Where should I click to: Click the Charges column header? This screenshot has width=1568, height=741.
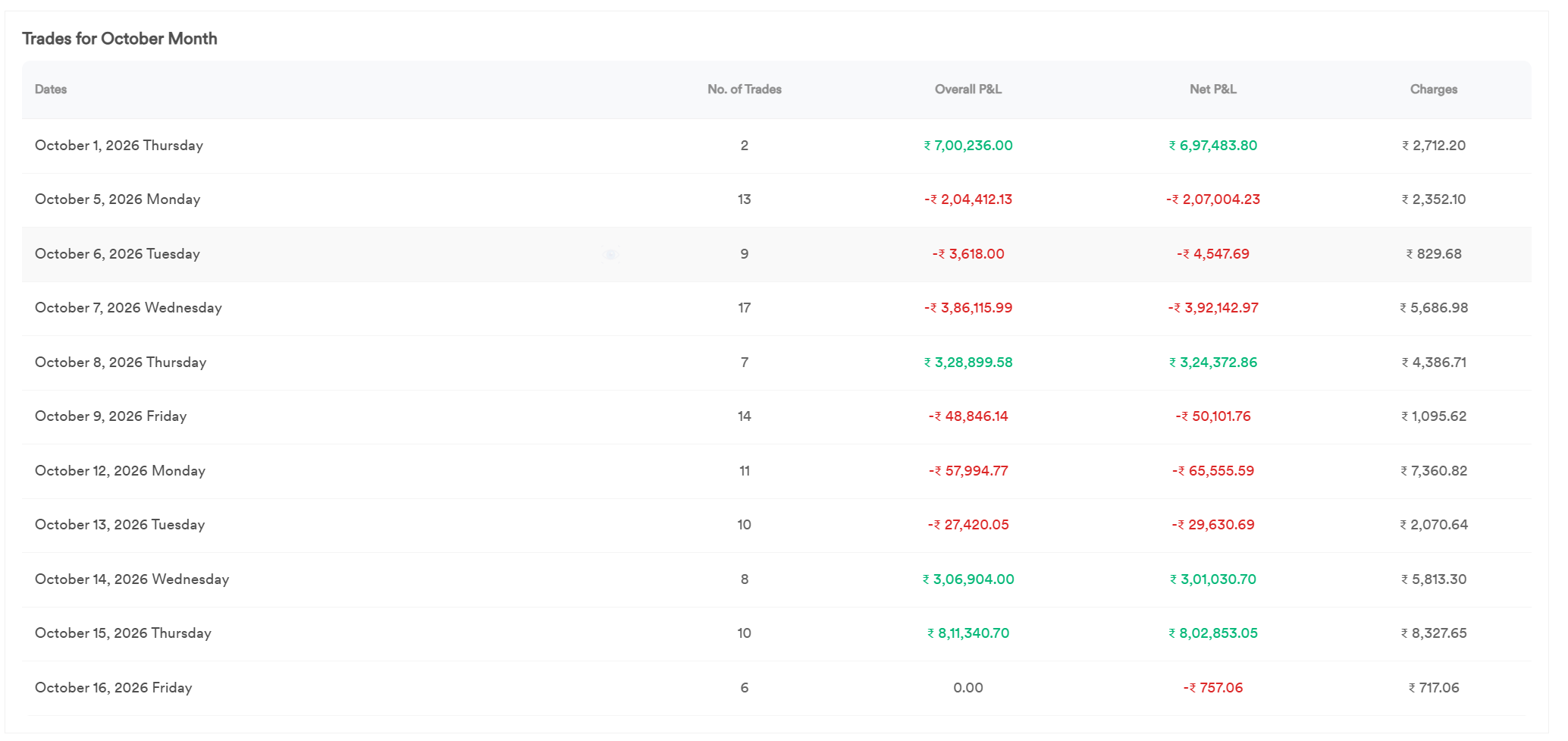click(x=1434, y=89)
